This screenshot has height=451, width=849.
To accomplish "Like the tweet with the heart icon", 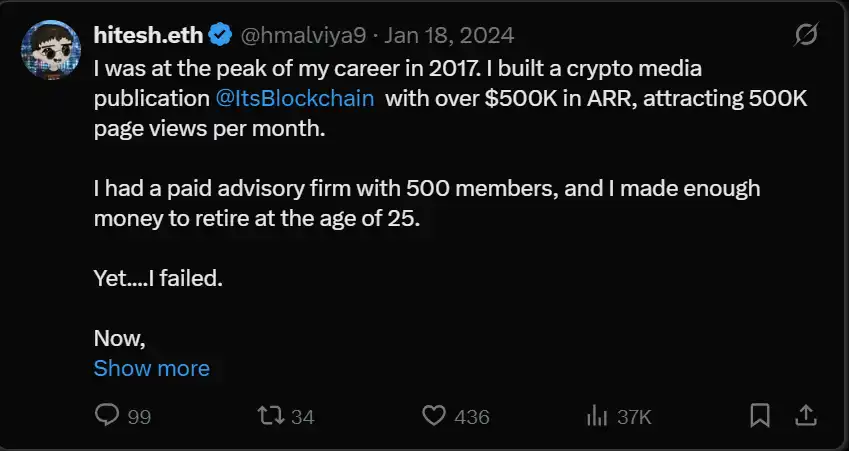I will (433, 415).
